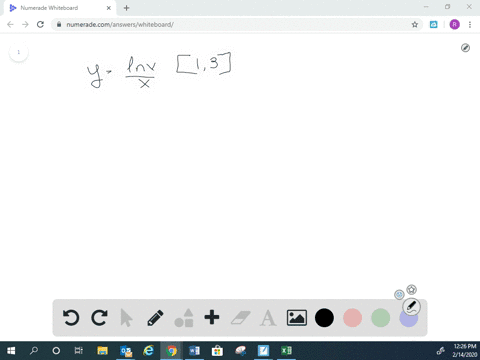
Task: Bookmark this page with star icon
Action: coord(415,24)
